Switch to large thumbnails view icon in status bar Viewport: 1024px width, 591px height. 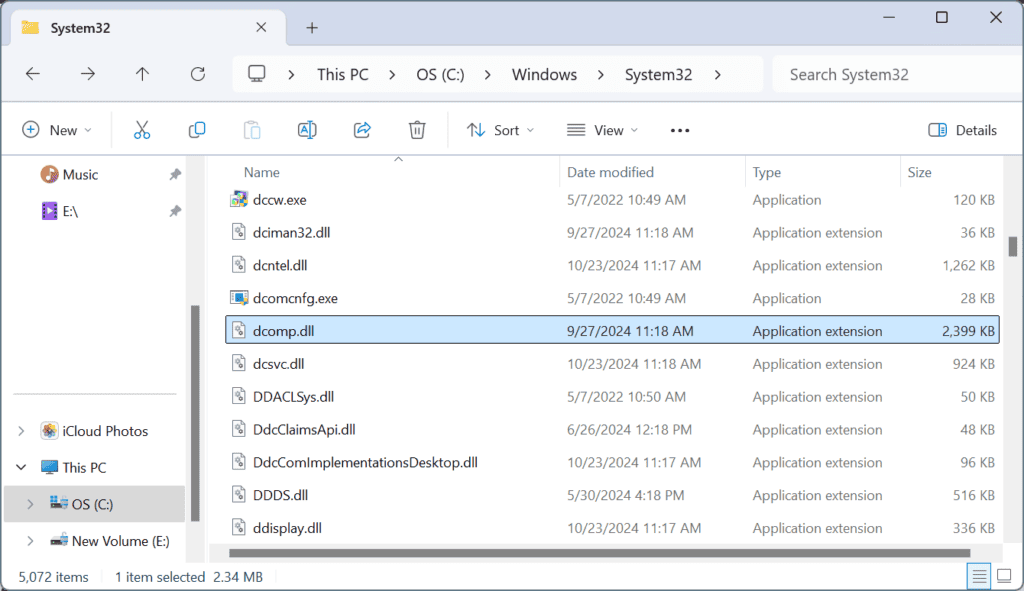(1004, 576)
